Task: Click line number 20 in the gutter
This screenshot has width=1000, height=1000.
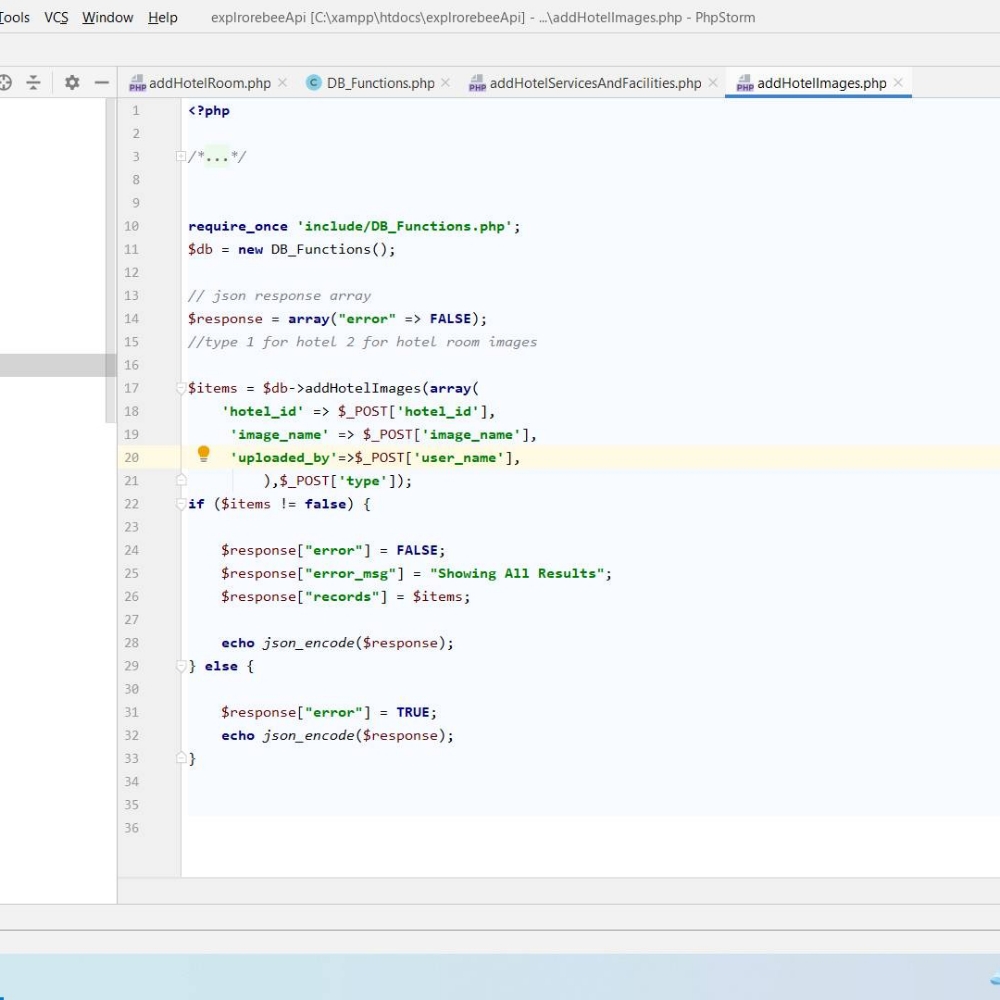Action: point(132,458)
